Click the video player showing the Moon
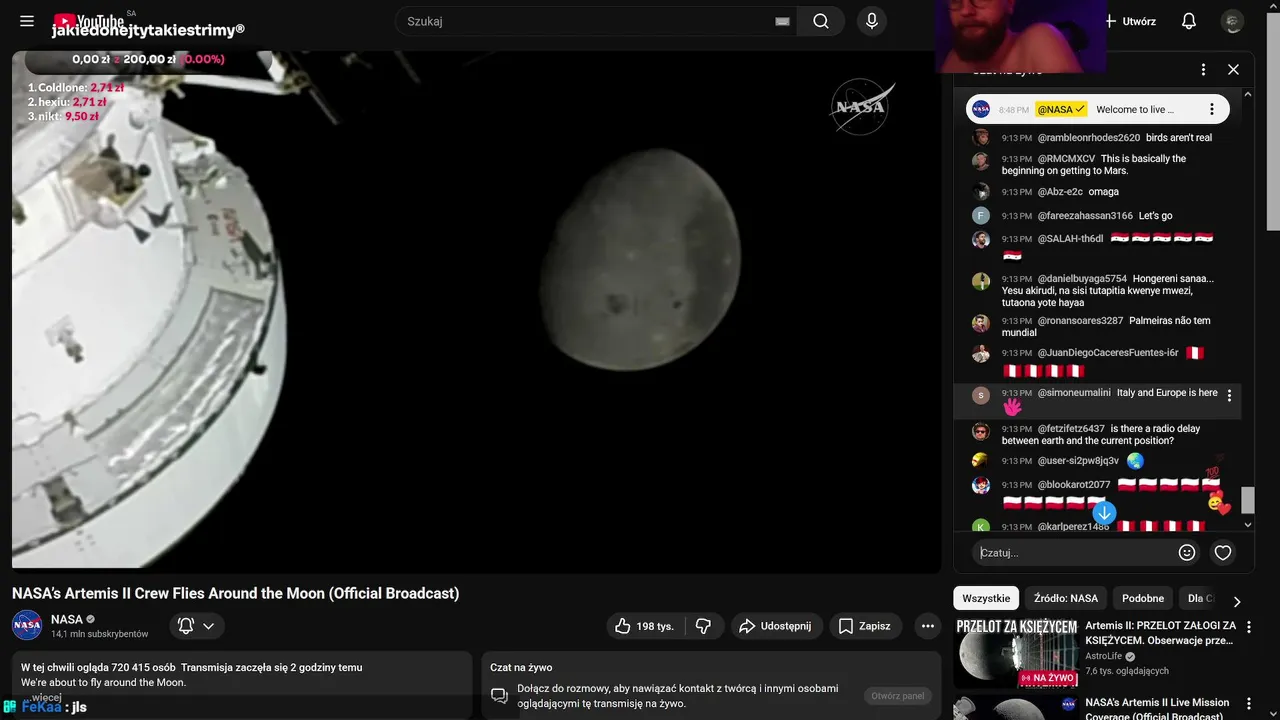 (476, 311)
